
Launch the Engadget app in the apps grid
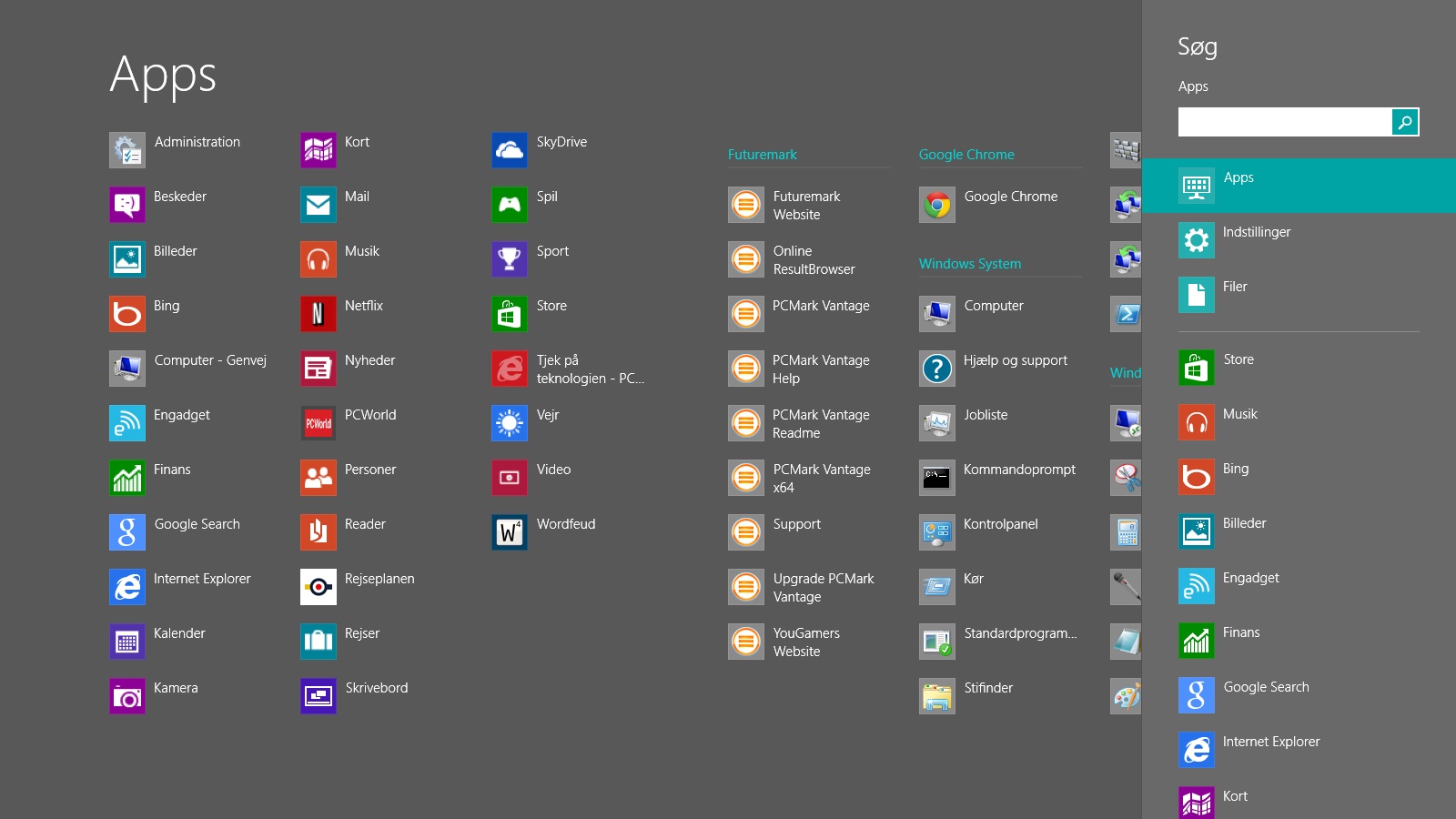pyautogui.click(x=126, y=423)
